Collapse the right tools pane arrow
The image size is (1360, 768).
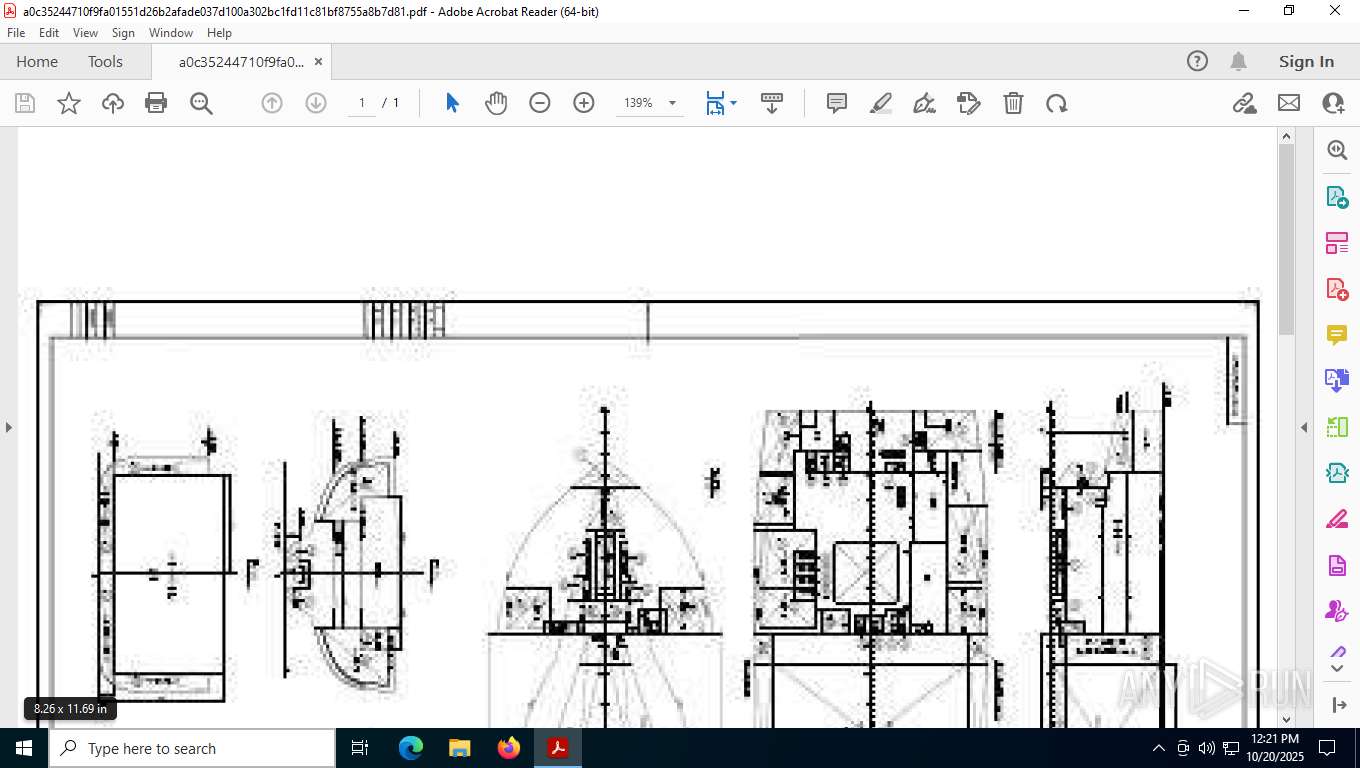click(x=1304, y=427)
